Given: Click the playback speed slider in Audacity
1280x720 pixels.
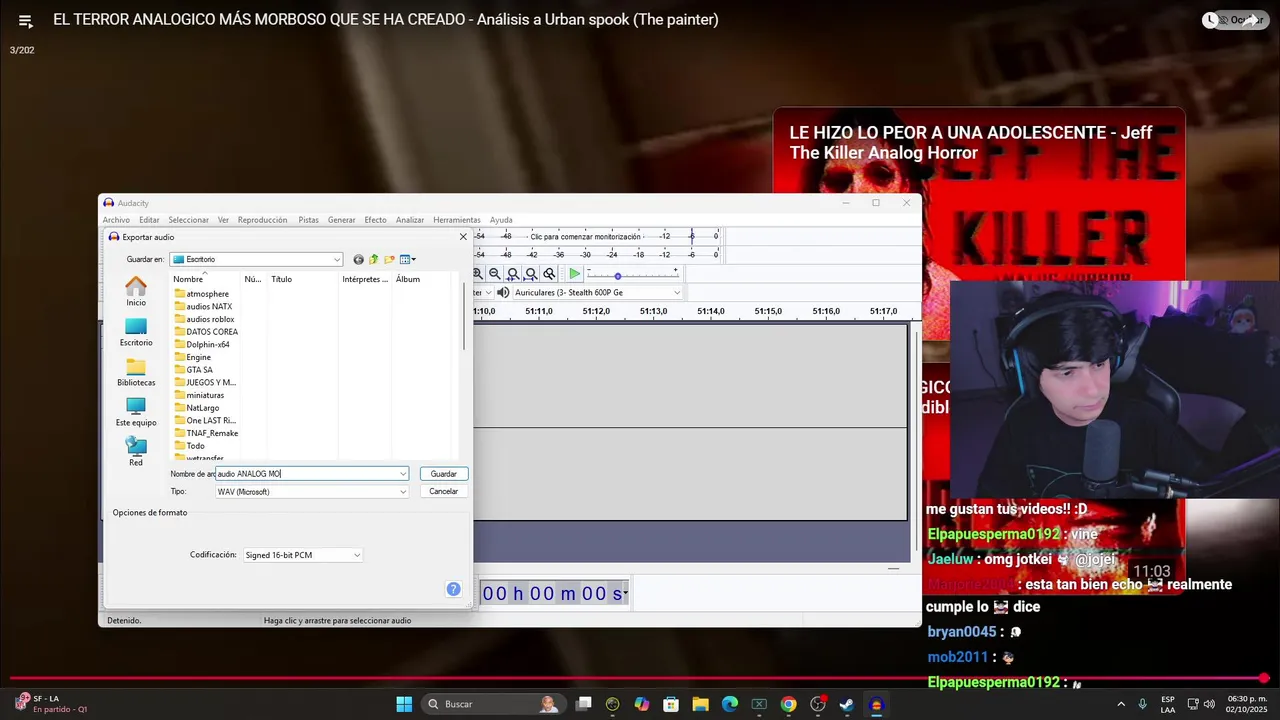Looking at the screenshot, I should (632, 274).
